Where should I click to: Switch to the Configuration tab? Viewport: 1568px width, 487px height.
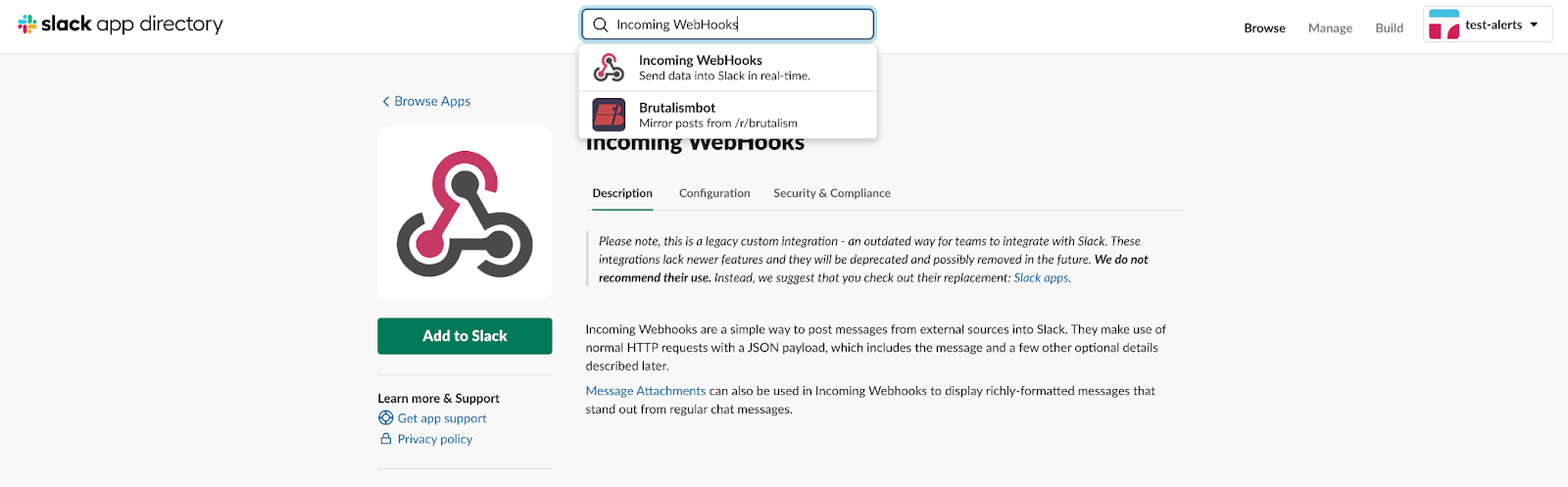click(x=714, y=194)
